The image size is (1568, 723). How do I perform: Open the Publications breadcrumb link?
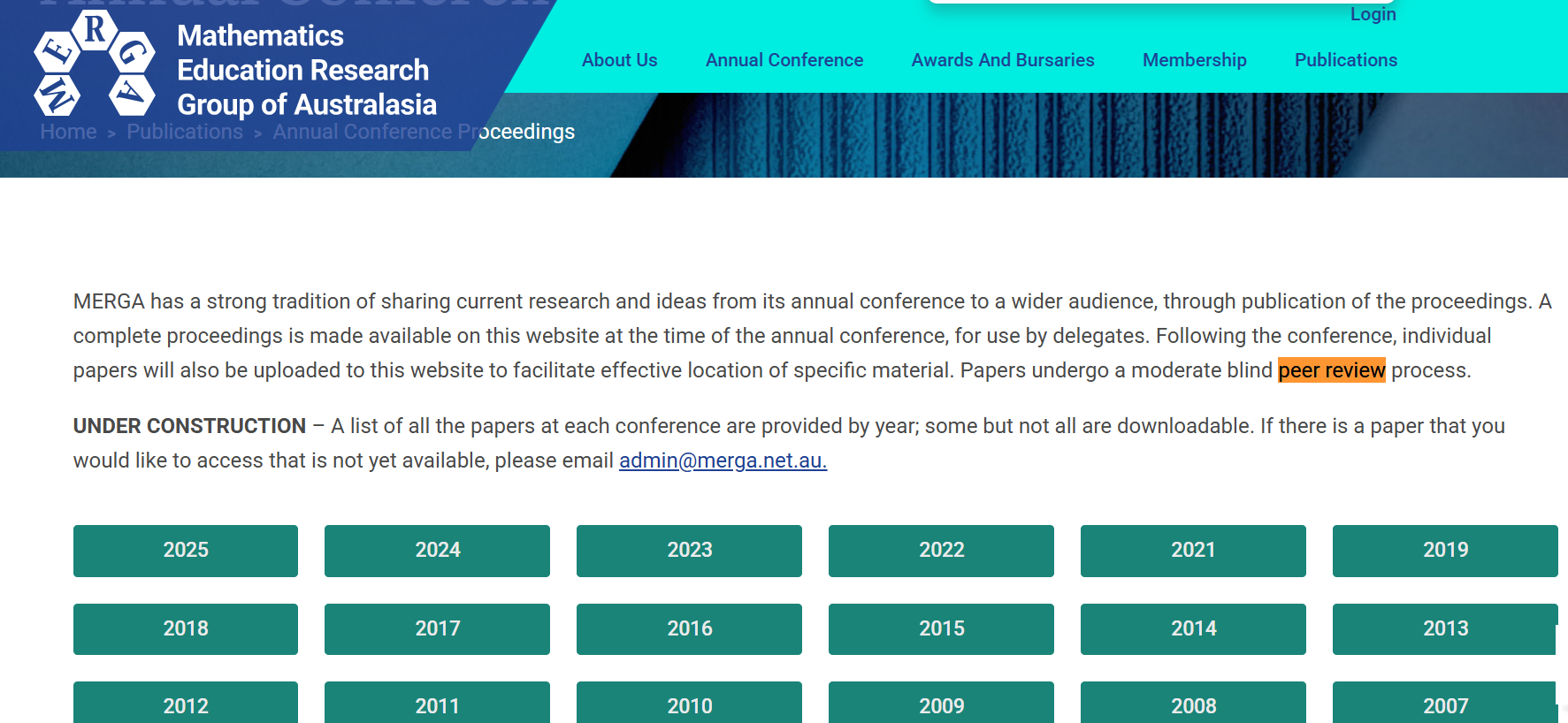pyautogui.click(x=185, y=132)
